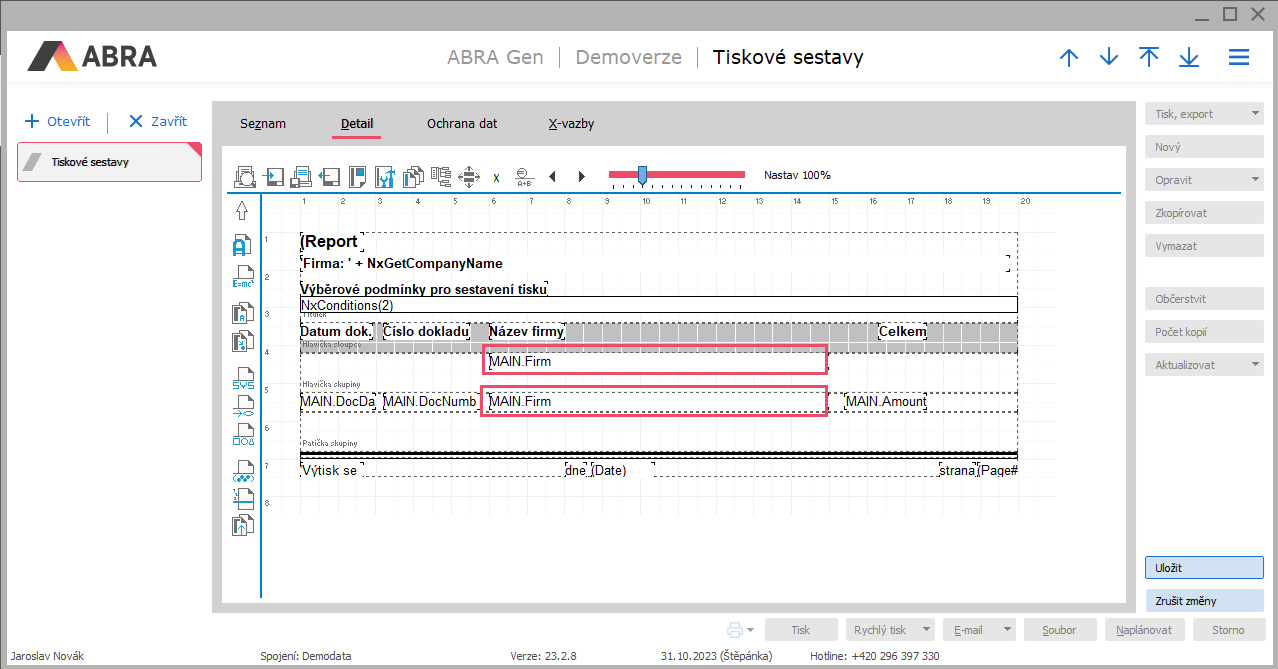Click the right triangle arrow in toolbar
The image size is (1278, 669).
pos(582,177)
